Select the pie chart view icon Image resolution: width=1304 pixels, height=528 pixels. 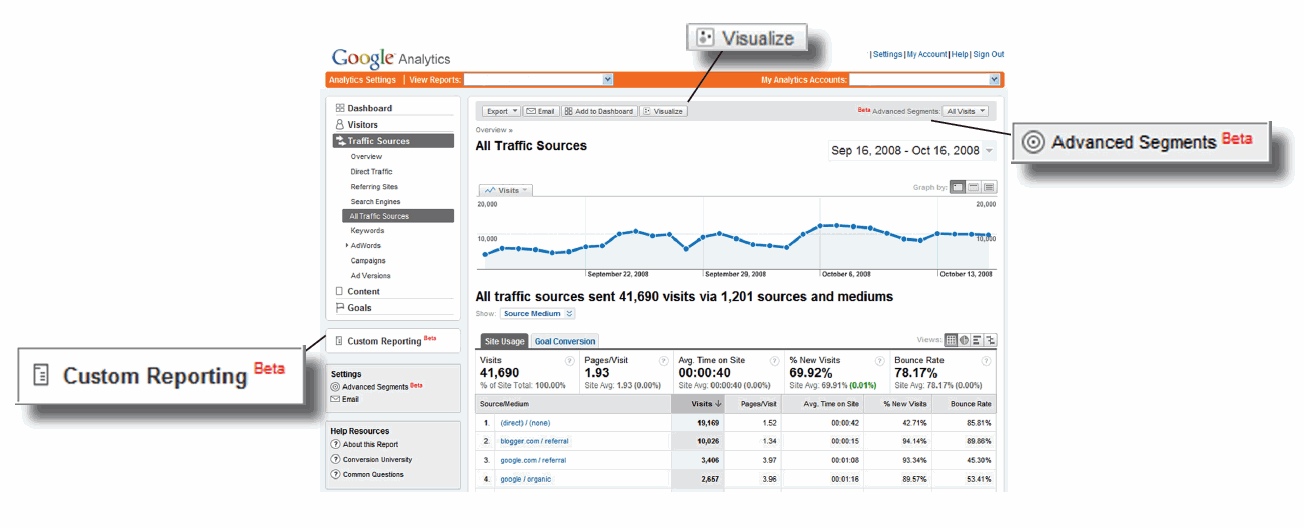[x=964, y=340]
